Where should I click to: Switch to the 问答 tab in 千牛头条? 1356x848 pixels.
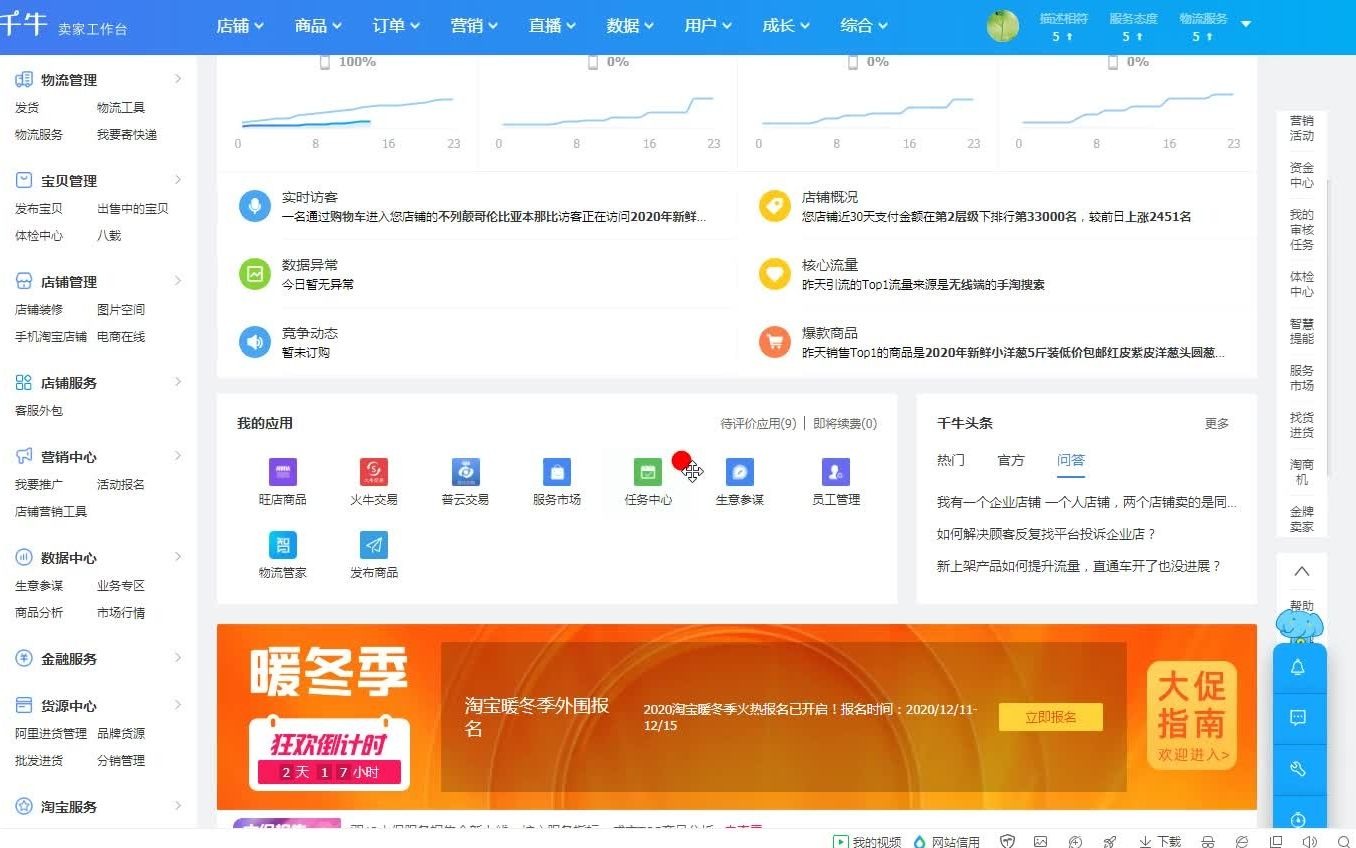[x=1071, y=460]
